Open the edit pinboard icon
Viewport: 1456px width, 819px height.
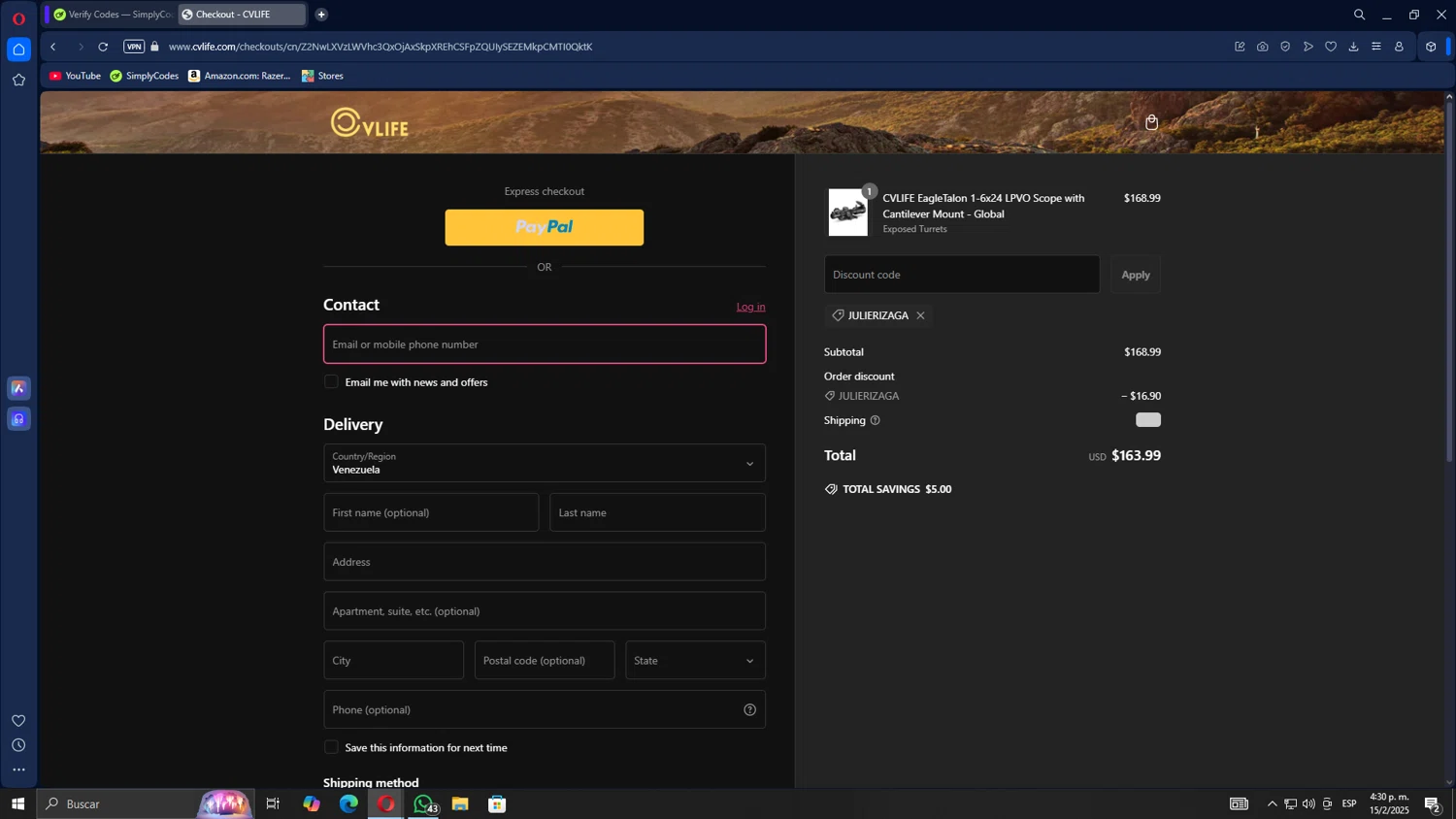point(1240,47)
